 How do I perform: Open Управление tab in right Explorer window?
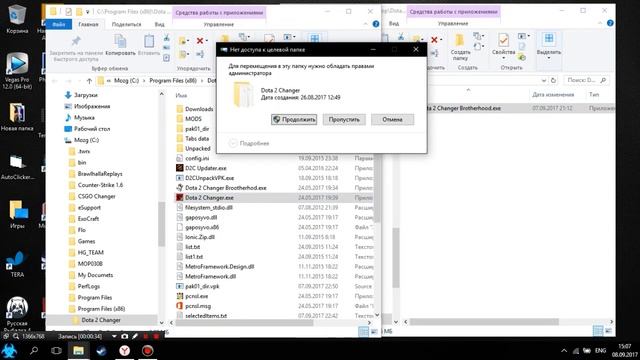point(453,24)
